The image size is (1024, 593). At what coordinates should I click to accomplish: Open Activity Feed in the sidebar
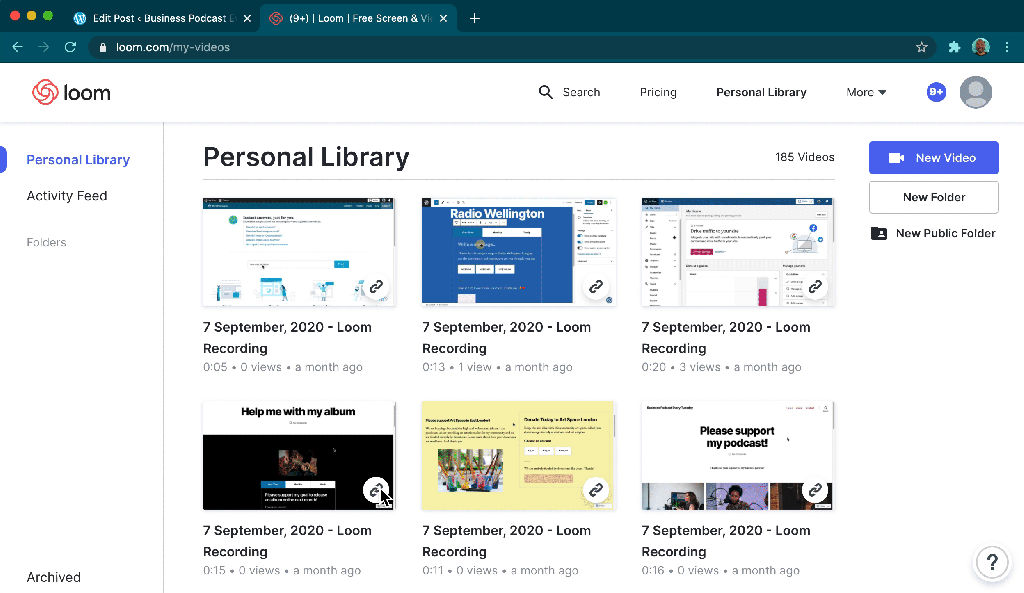[67, 196]
